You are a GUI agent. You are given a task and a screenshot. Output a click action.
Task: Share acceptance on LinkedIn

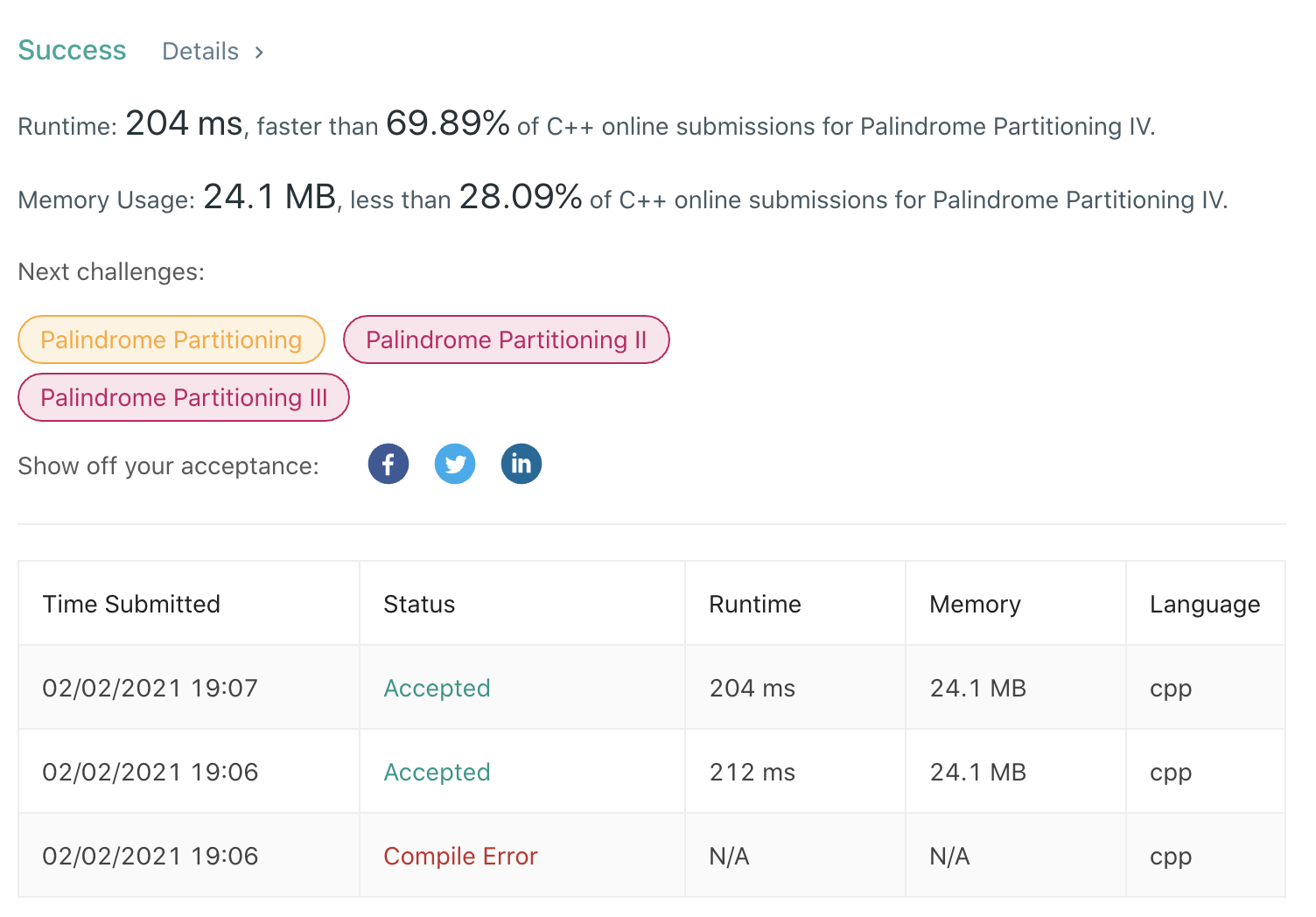521,464
